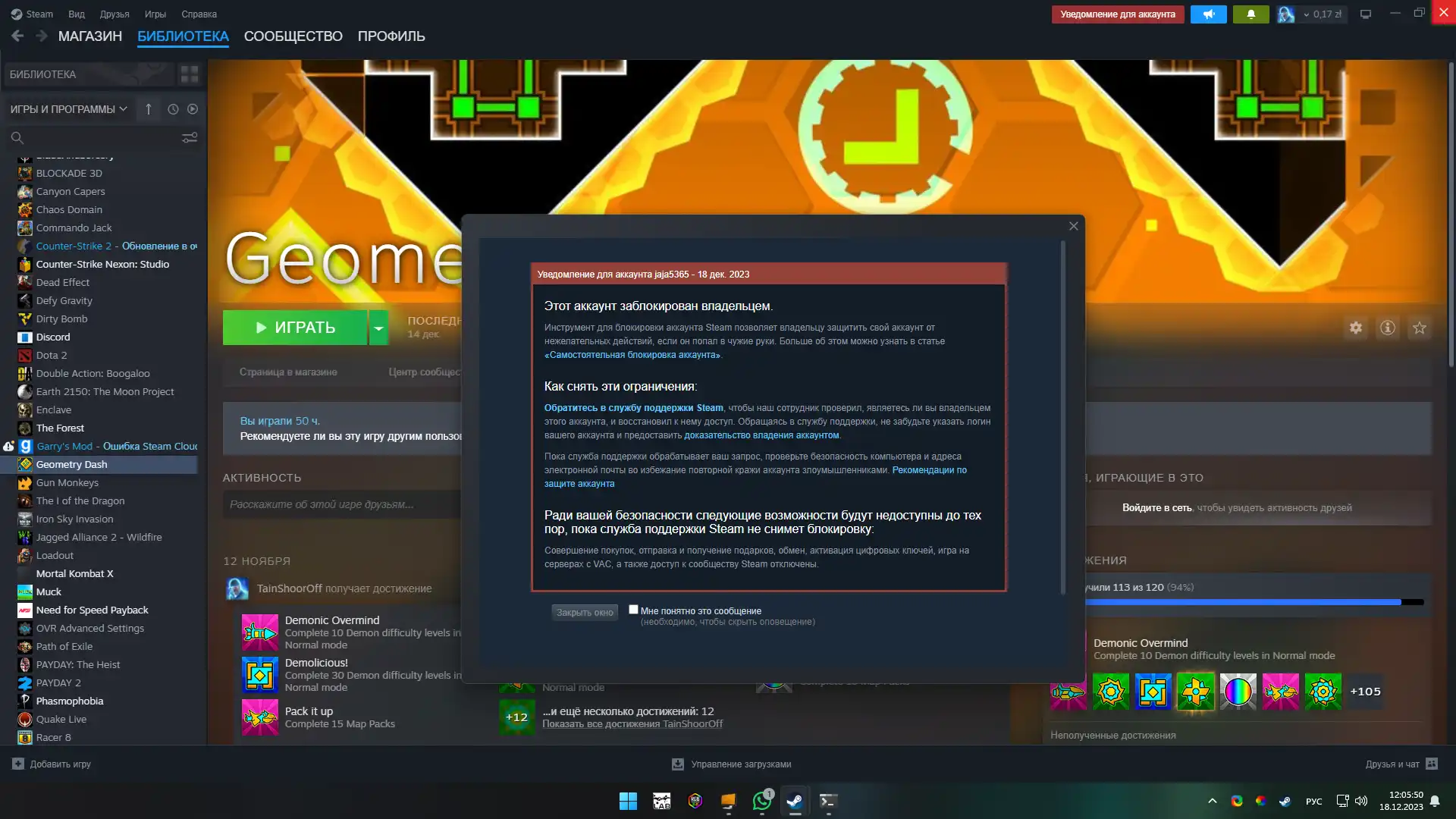This screenshot has width=1456, height=819.
Task: Click the announcements megaphone icon
Action: [x=1208, y=14]
